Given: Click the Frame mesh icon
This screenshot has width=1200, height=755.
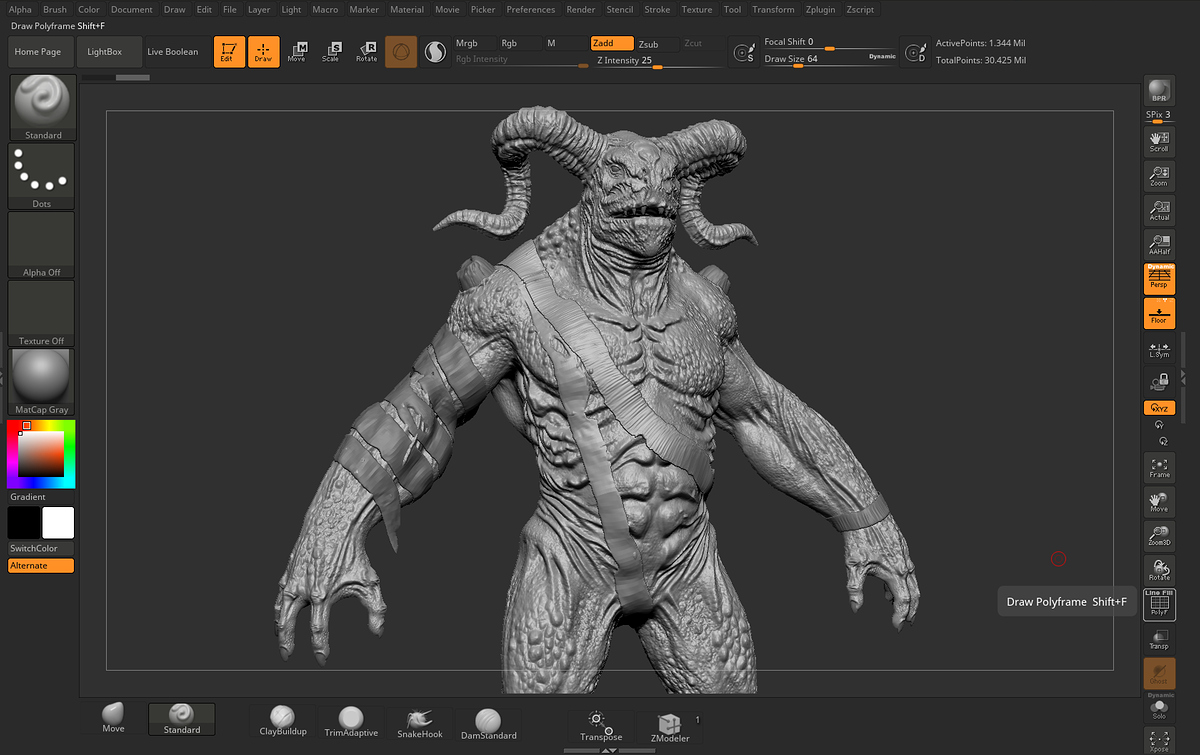Looking at the screenshot, I should click(1159, 467).
